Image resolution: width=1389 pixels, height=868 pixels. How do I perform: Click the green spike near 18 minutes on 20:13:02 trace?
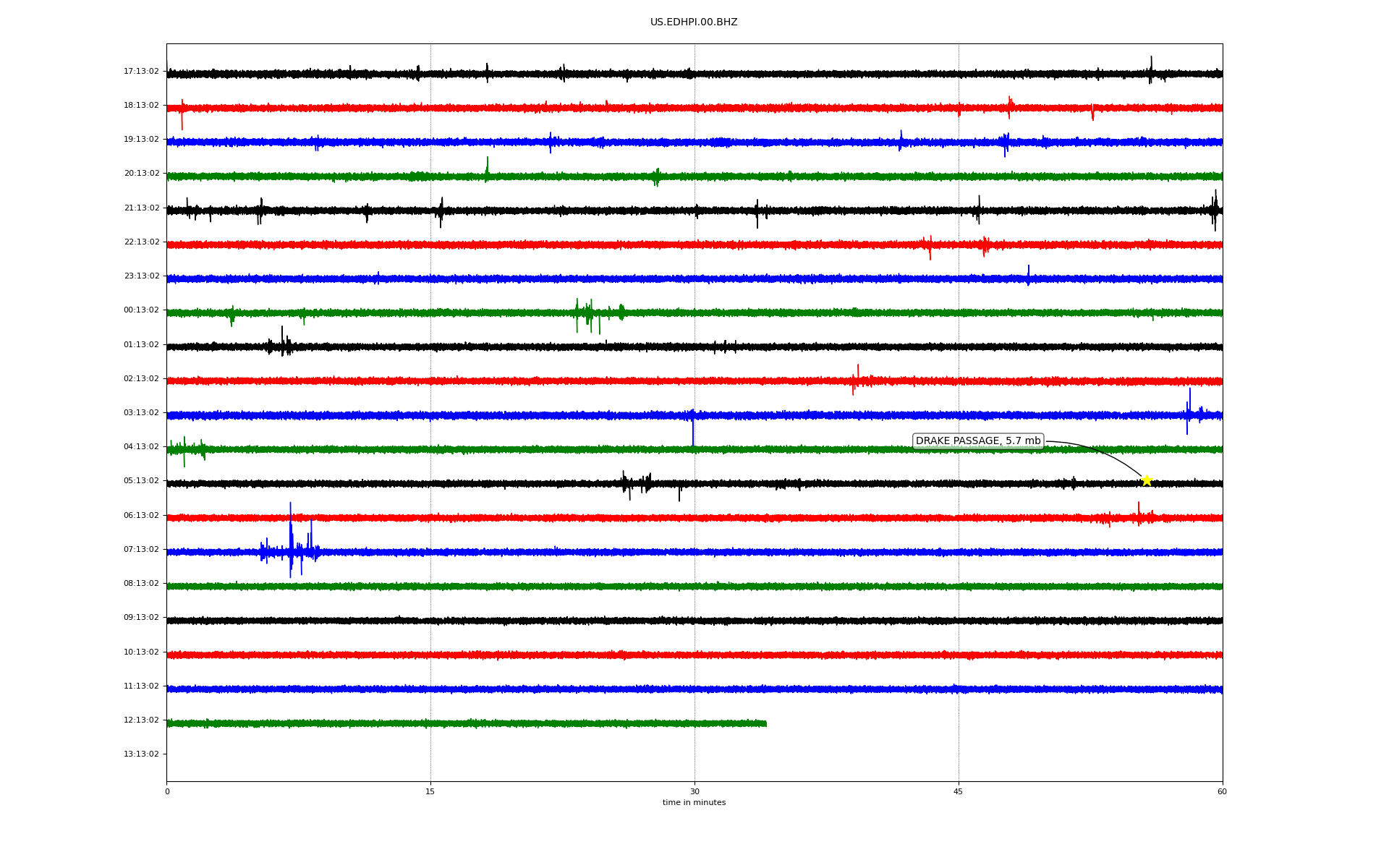(487, 169)
